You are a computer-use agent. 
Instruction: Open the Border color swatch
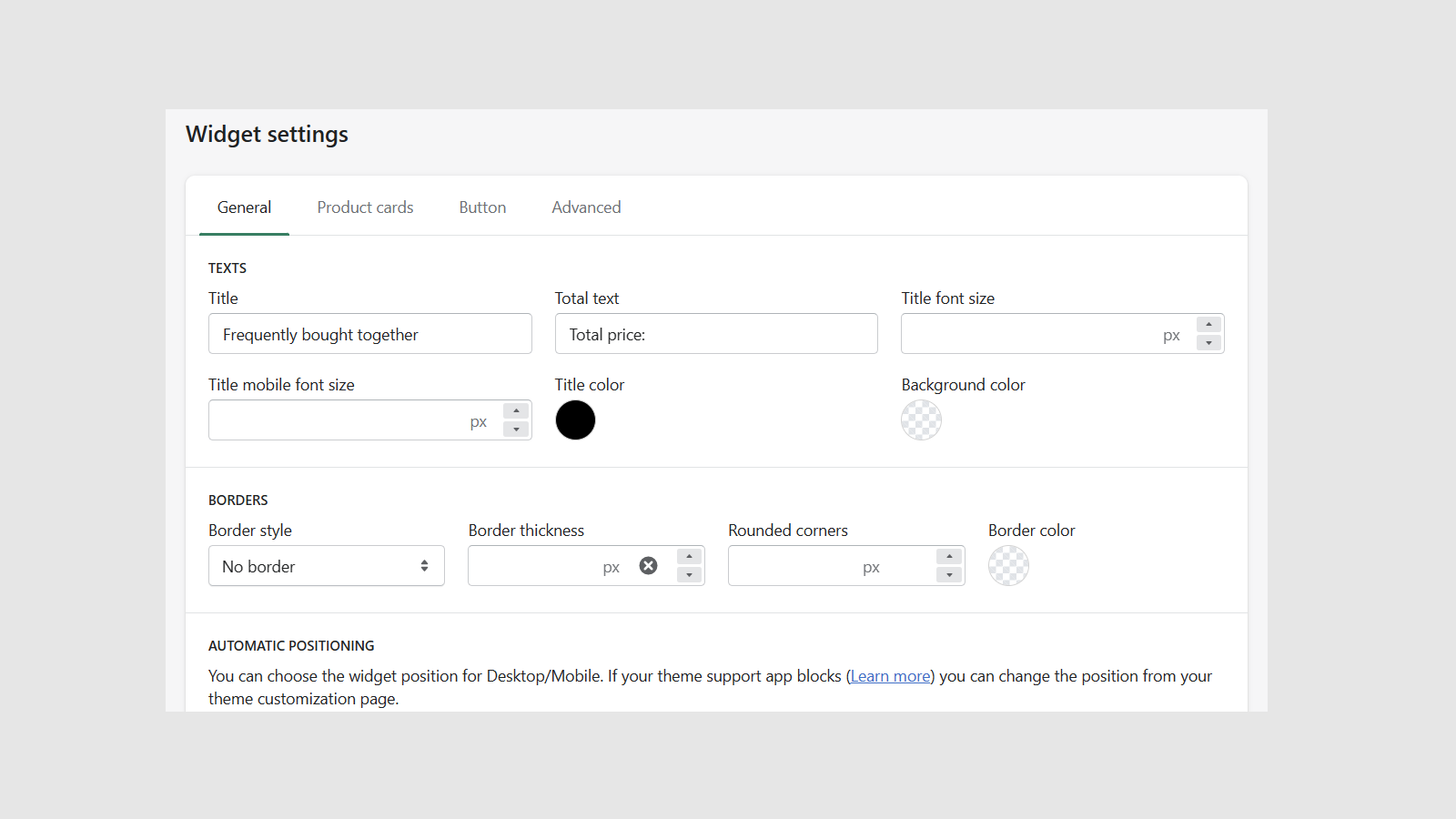click(x=1007, y=565)
